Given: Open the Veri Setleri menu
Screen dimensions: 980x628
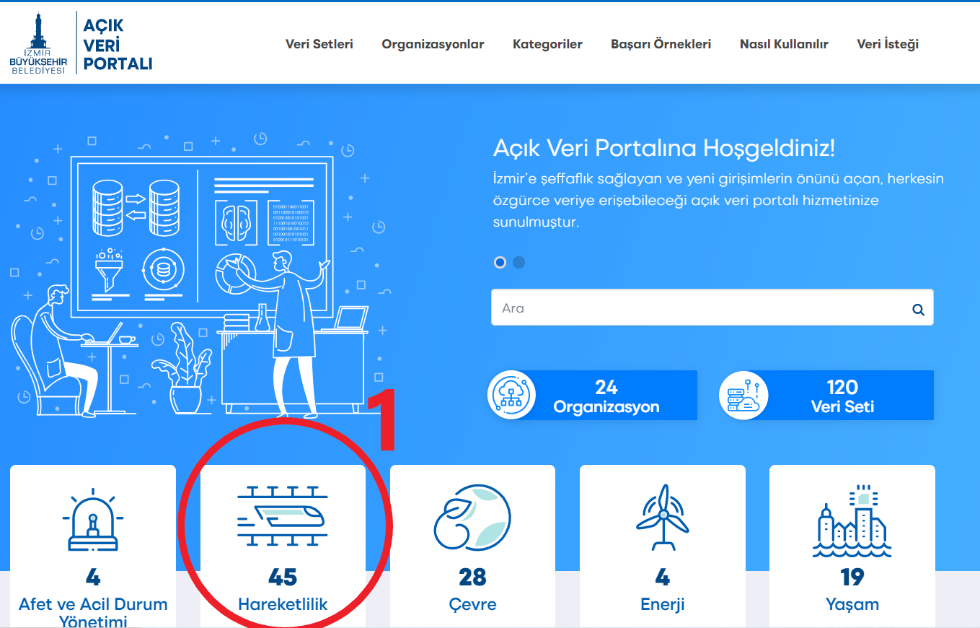Looking at the screenshot, I should pos(319,44).
